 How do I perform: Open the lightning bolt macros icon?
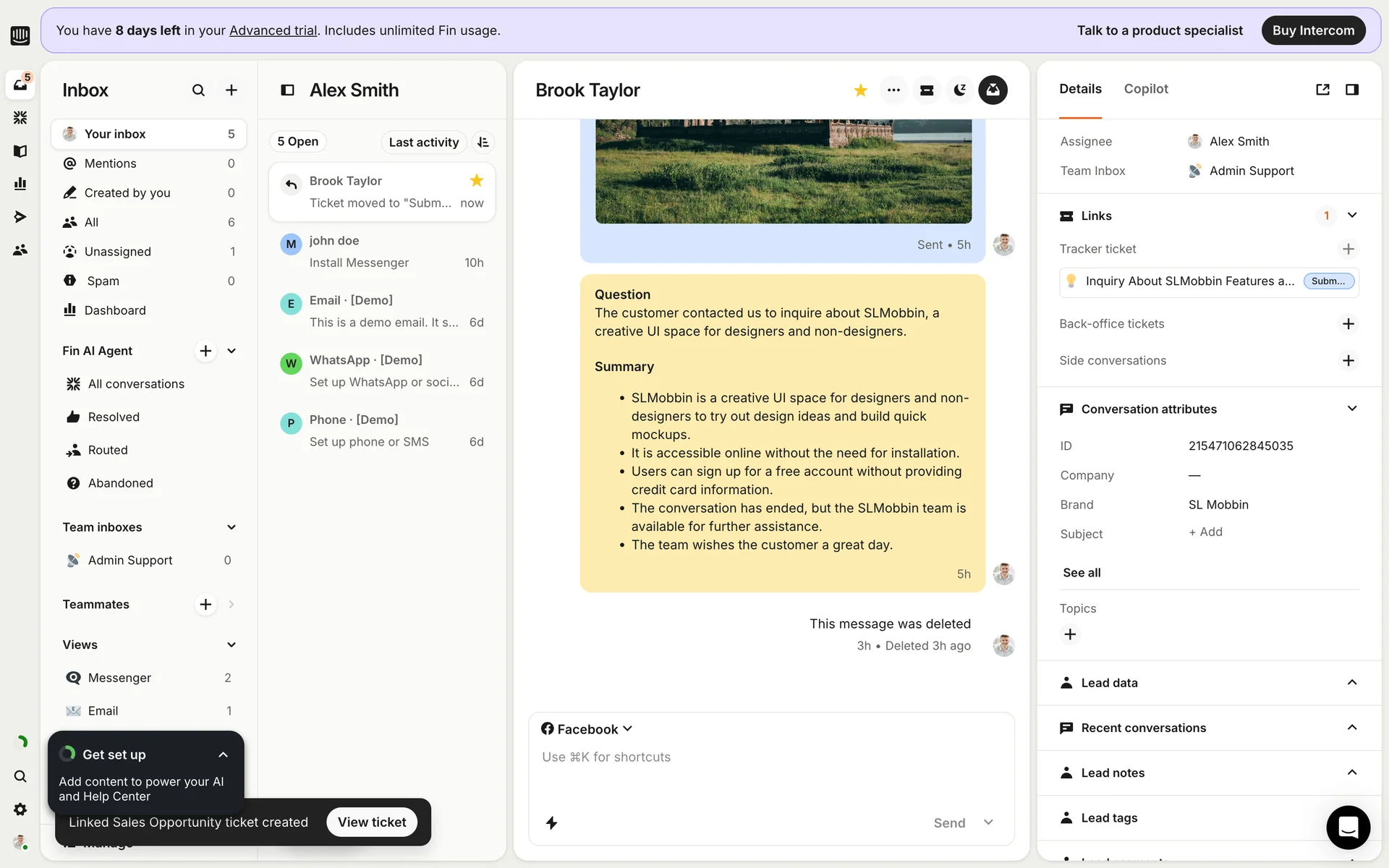[551, 822]
